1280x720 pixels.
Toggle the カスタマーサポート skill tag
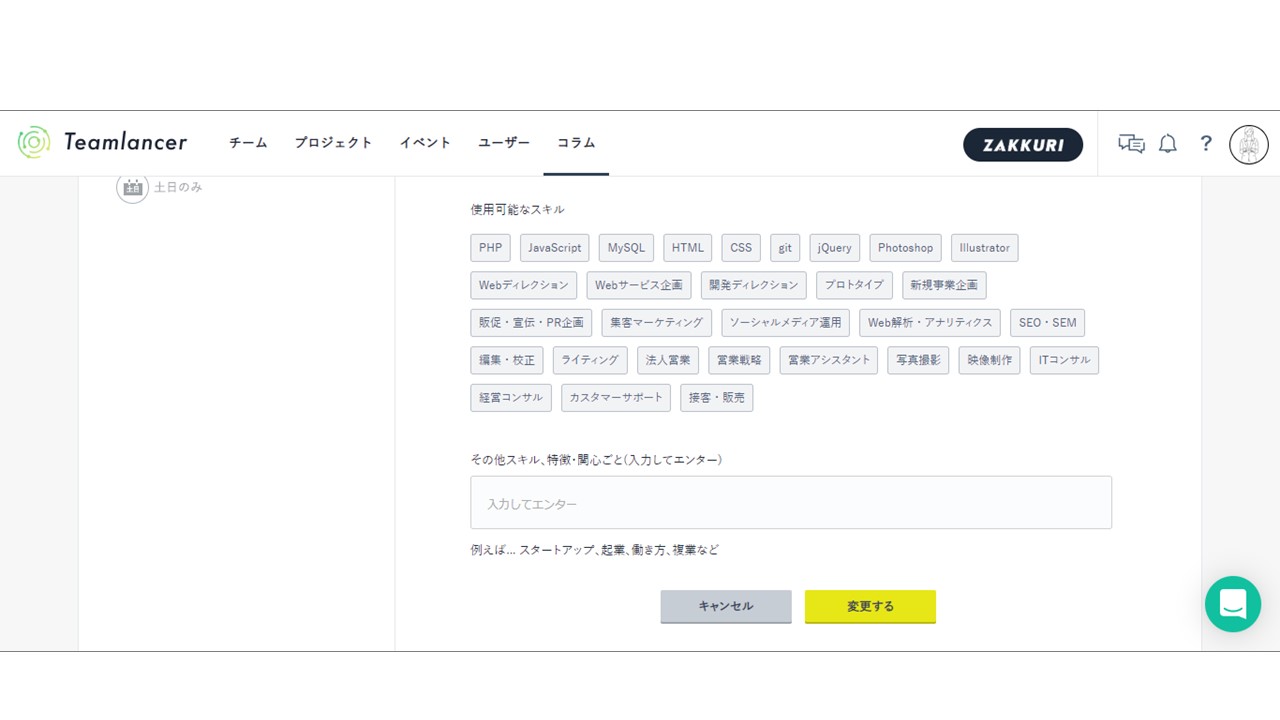[615, 398]
